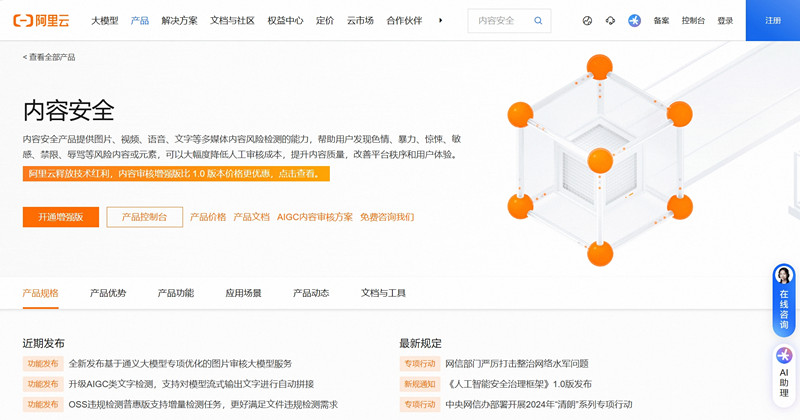Image resolution: width=800 pixels, height=420 pixels.
Task: Click the 控制台 link
Action: pyautogui.click(x=693, y=20)
